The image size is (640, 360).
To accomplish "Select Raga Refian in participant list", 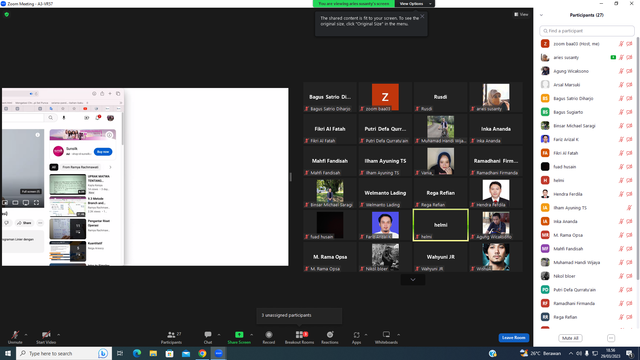I will pyautogui.click(x=587, y=317).
